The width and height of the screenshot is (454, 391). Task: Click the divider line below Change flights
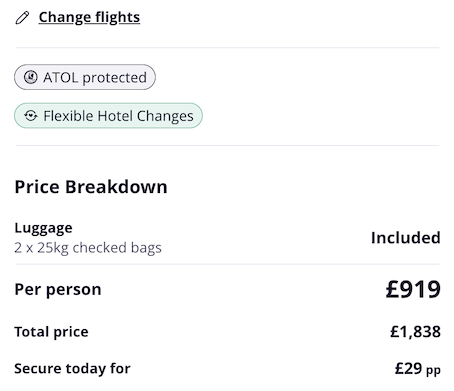tap(227, 48)
